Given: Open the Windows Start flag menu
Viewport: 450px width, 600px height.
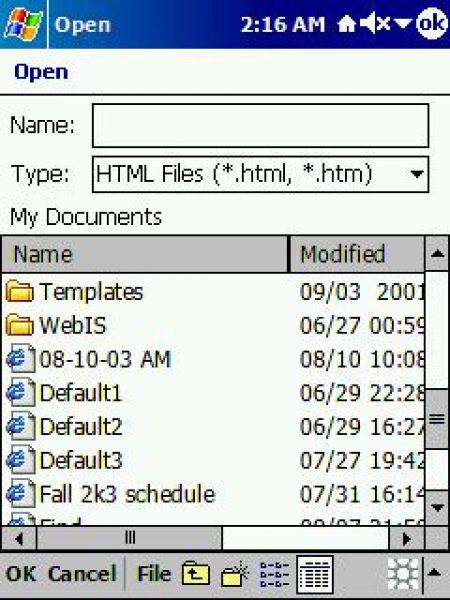Looking at the screenshot, I should (x=23, y=24).
